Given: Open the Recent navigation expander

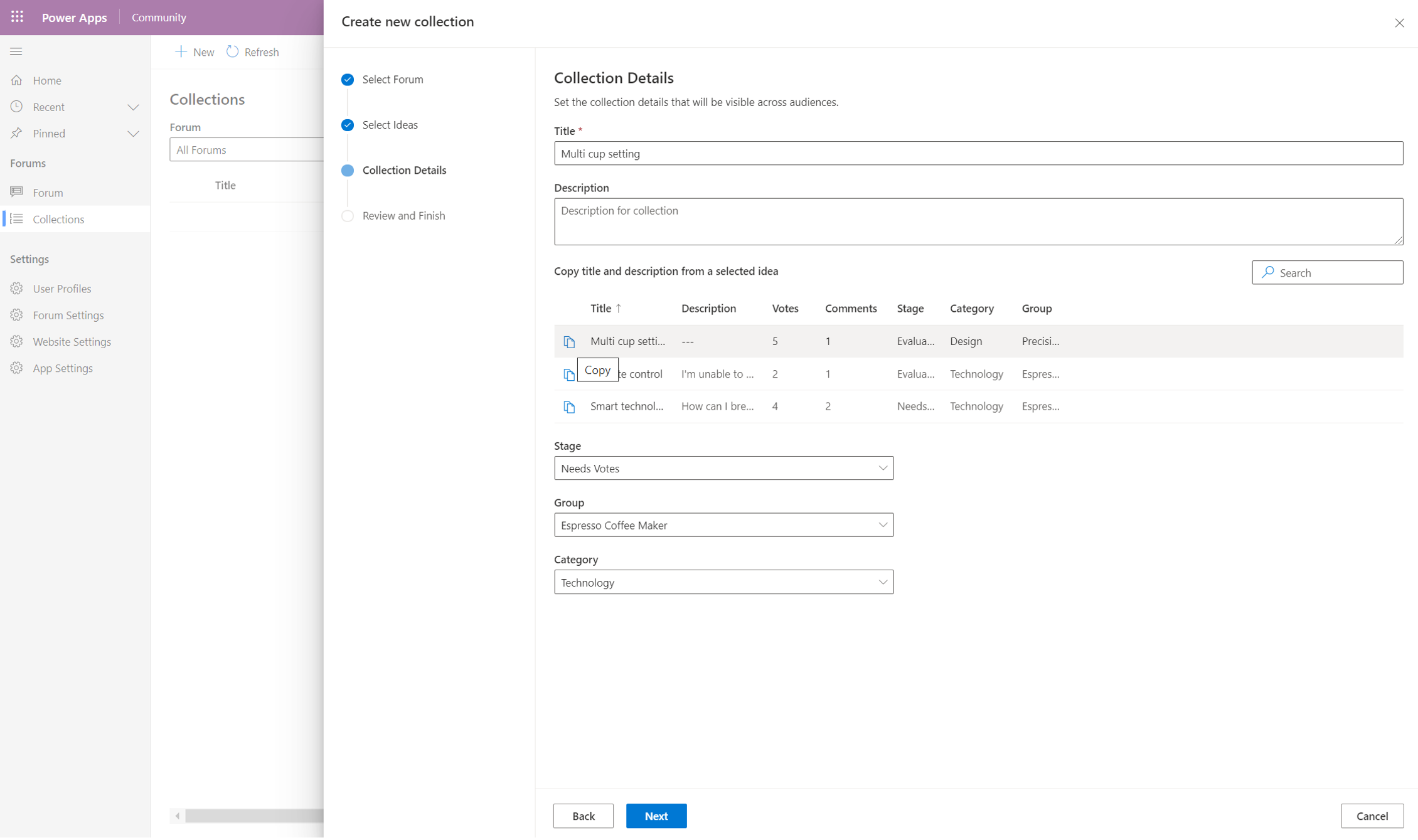Looking at the screenshot, I should tap(133, 106).
